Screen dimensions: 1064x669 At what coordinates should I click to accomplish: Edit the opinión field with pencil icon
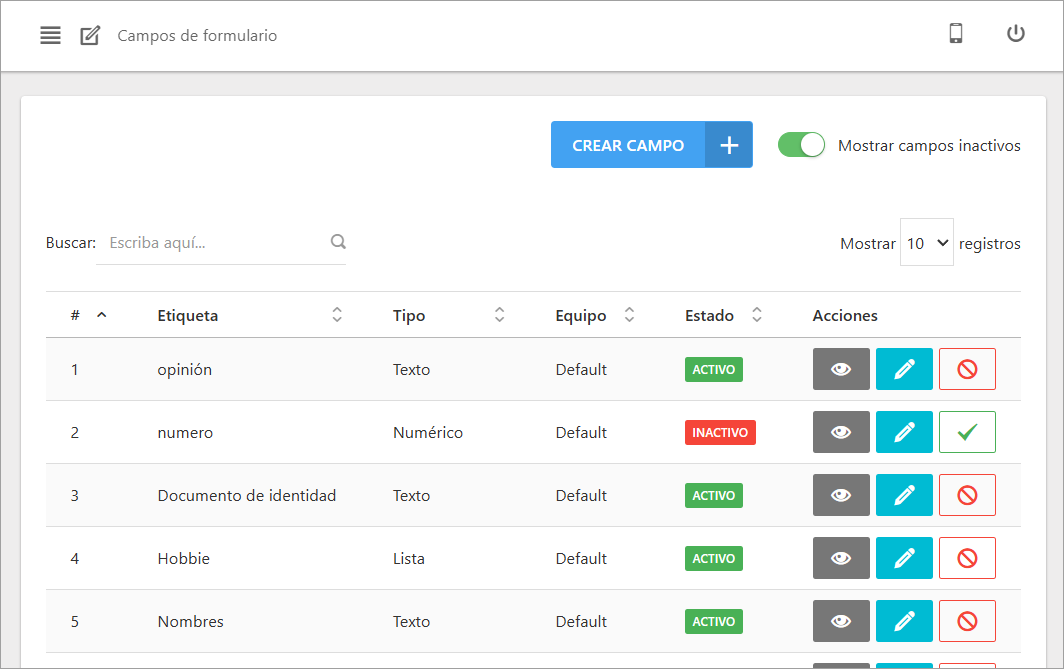coord(904,369)
